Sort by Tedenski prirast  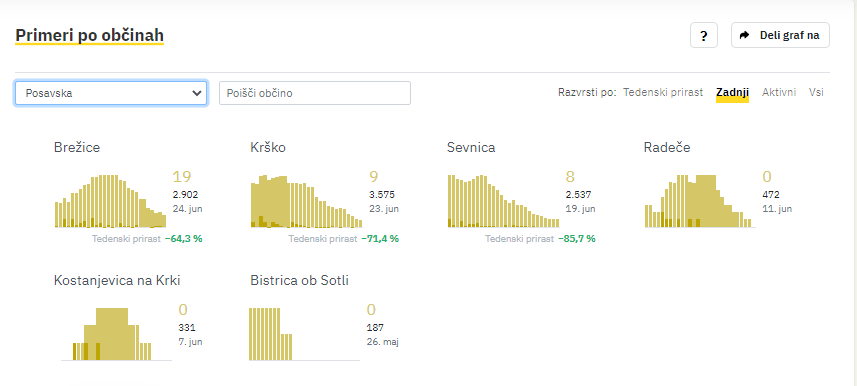pyautogui.click(x=662, y=92)
